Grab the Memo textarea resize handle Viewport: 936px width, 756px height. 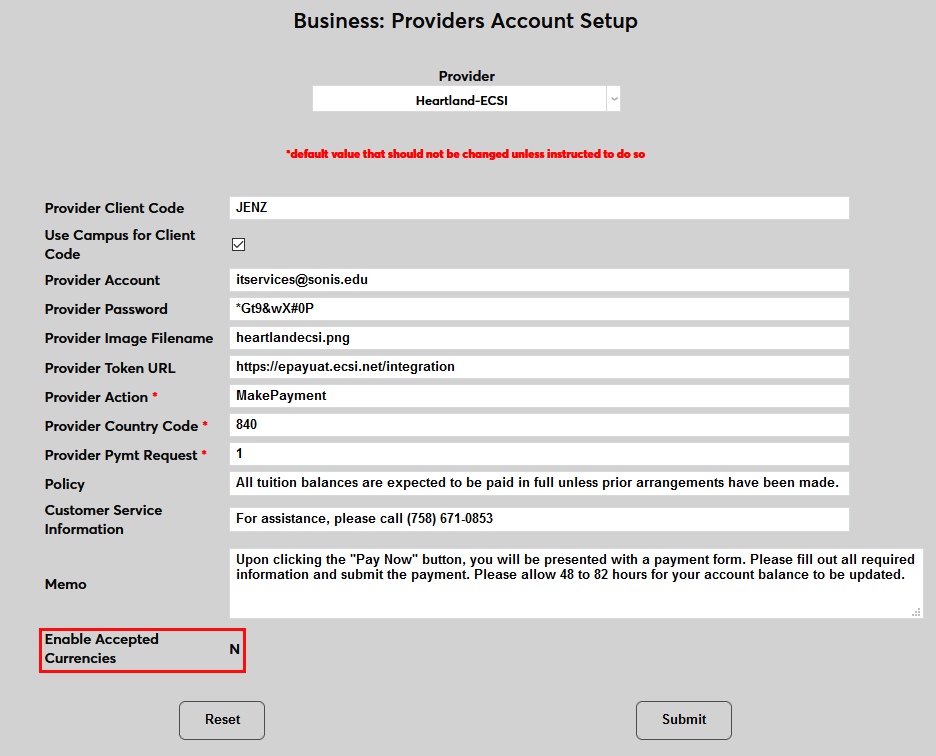click(x=916, y=612)
